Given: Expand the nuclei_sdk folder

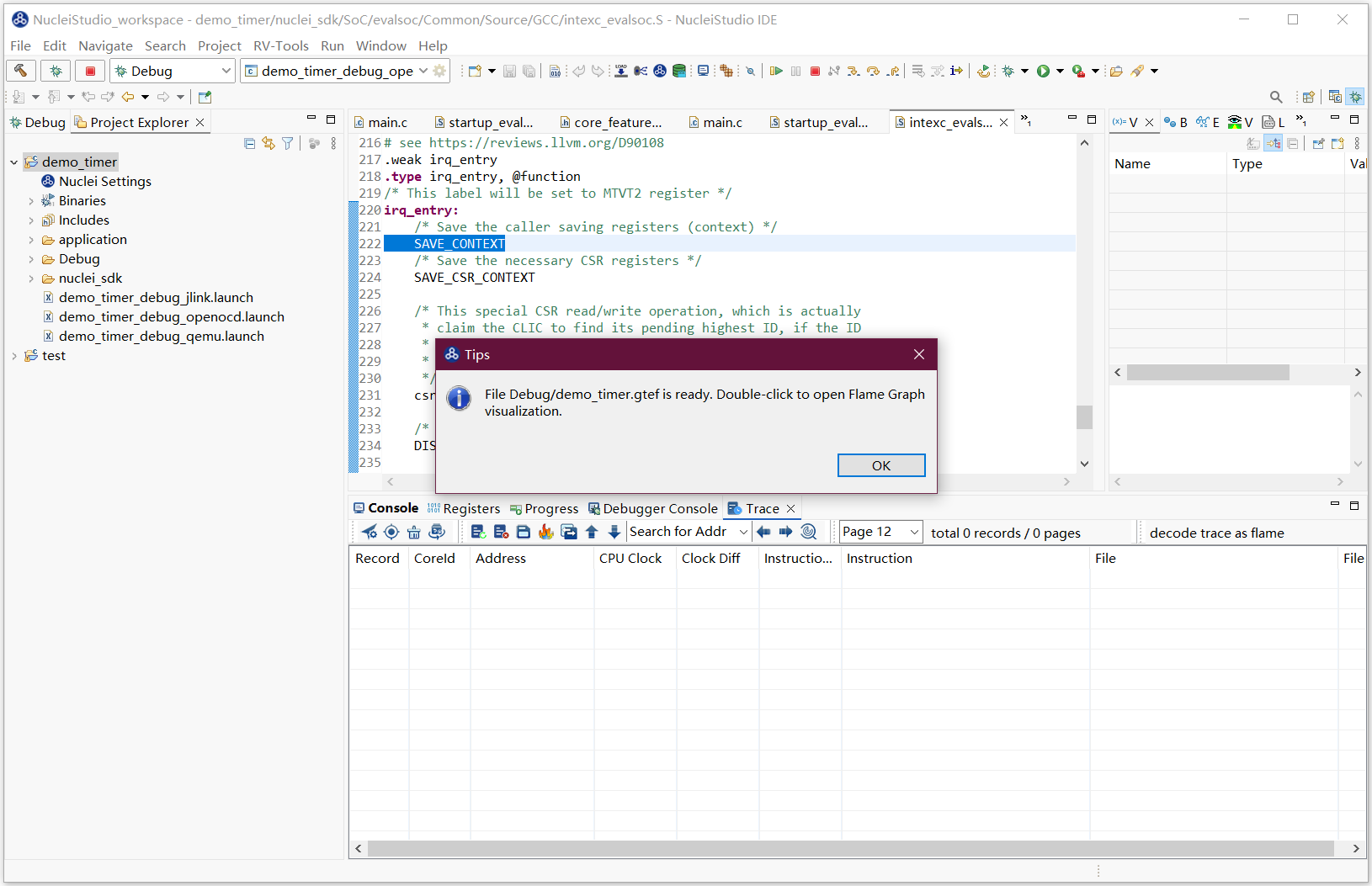Looking at the screenshot, I should pyautogui.click(x=31, y=279).
